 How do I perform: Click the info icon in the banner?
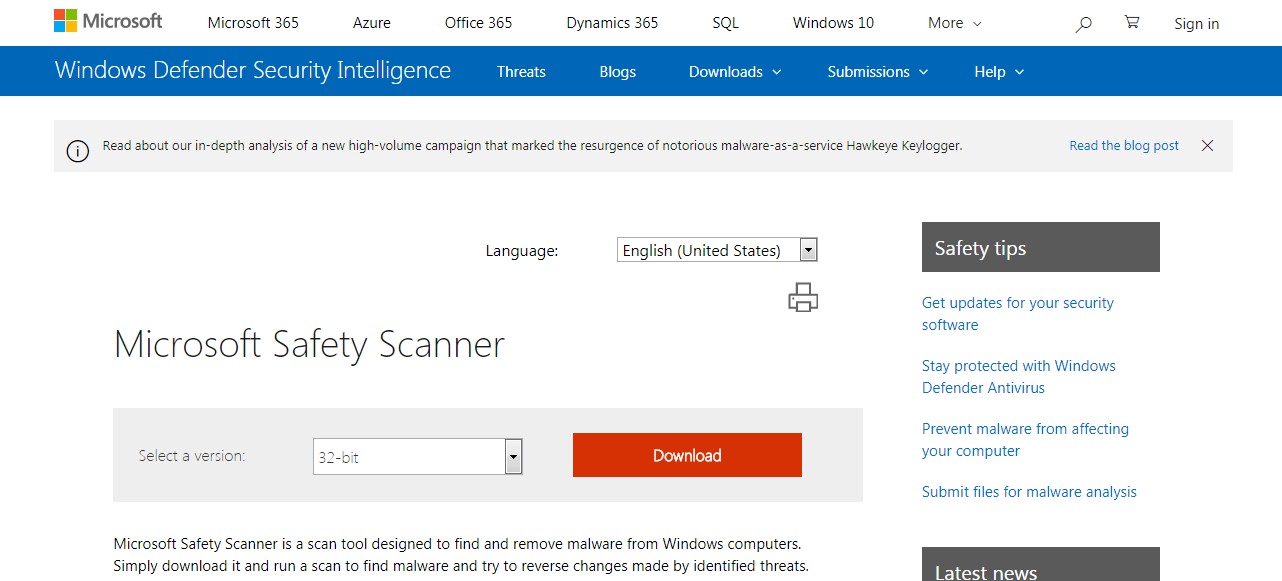tap(77, 151)
